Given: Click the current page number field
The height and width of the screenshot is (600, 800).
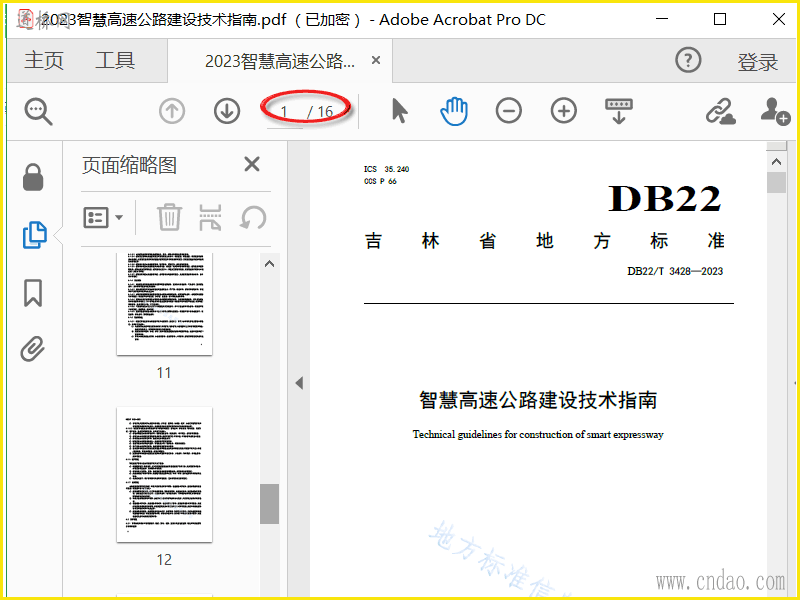Looking at the screenshot, I should [285, 112].
